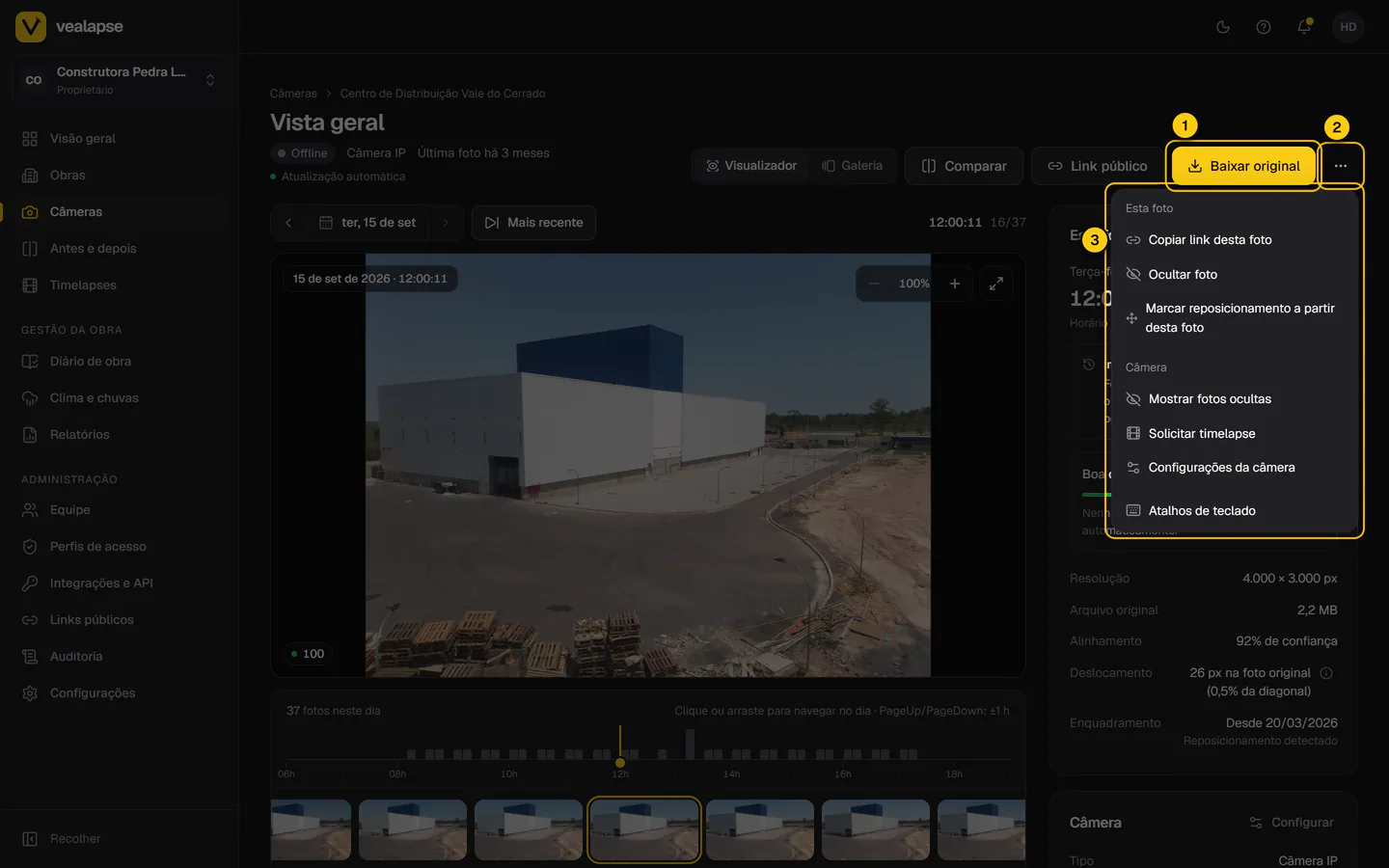Viewport: 1389px width, 868px height.
Task: Open Antes e depois page
Action: 120,249
